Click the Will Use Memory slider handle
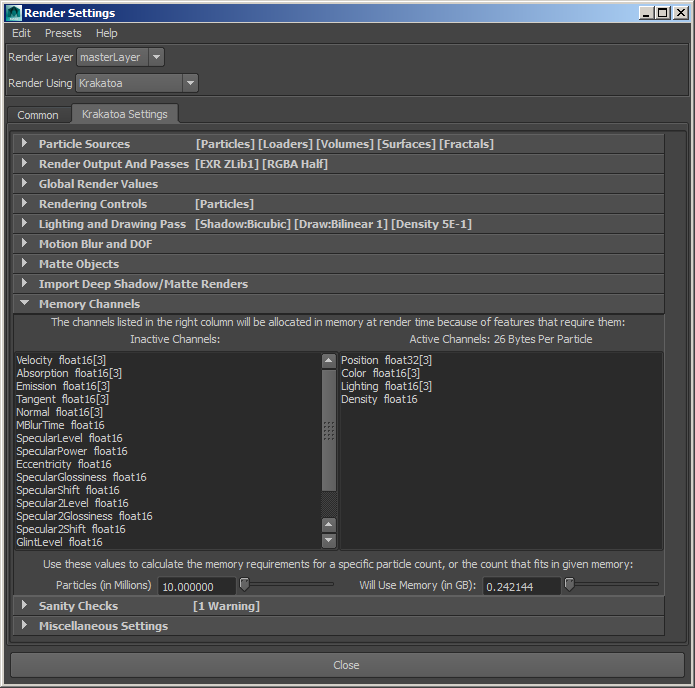695x688 pixels. (x=570, y=585)
